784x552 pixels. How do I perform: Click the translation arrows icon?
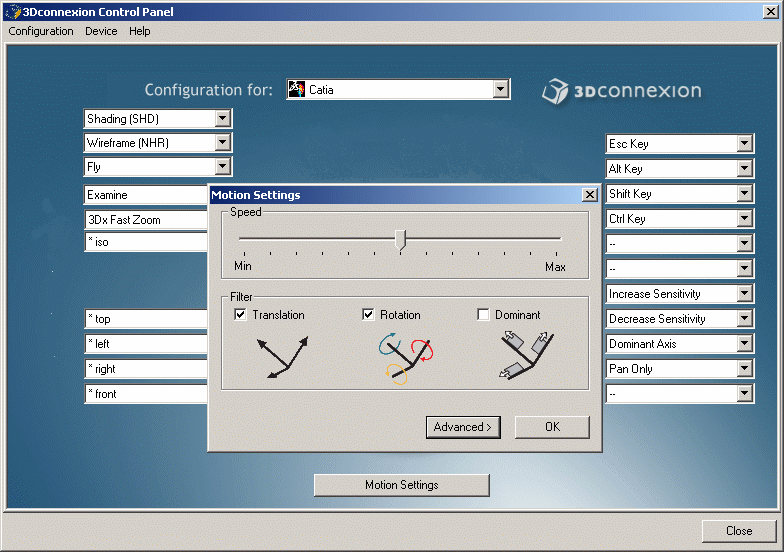pyautogui.click(x=282, y=357)
